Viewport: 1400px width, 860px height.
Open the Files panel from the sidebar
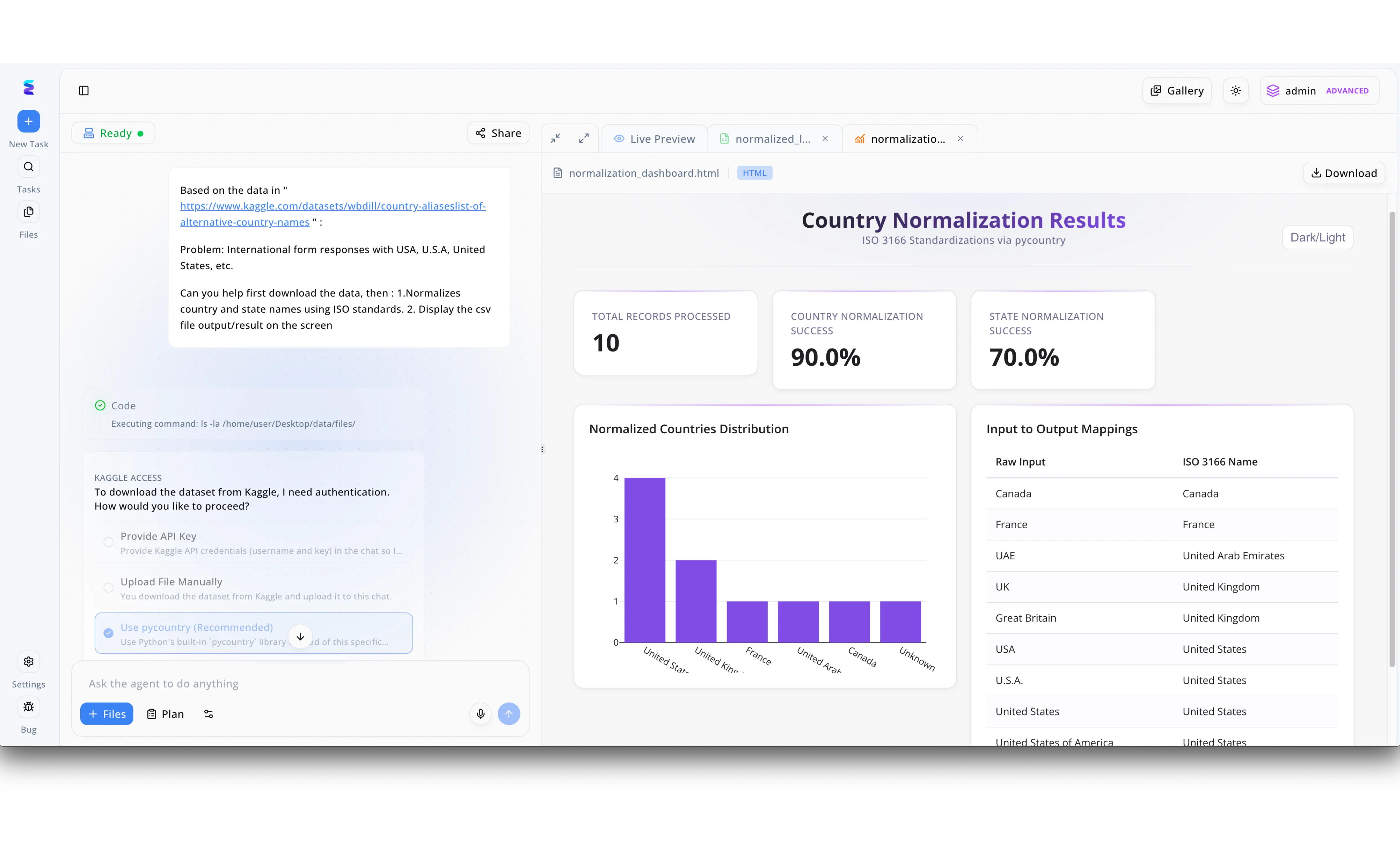[28, 212]
